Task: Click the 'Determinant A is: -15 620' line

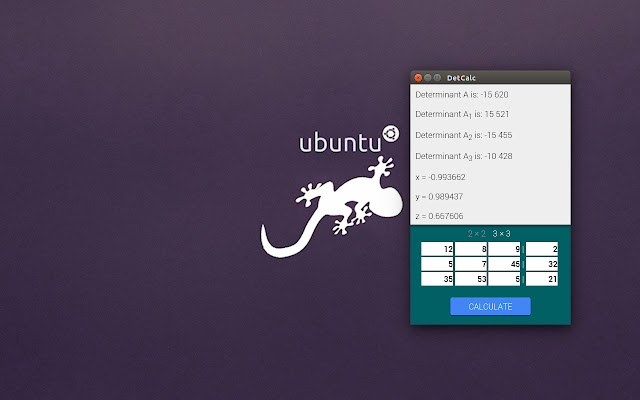Action: point(462,95)
